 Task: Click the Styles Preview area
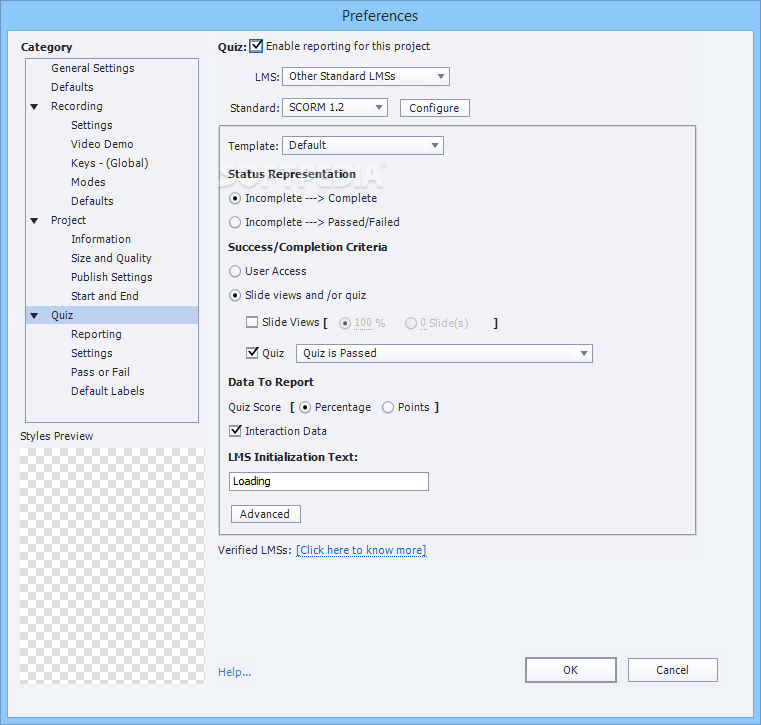112,566
